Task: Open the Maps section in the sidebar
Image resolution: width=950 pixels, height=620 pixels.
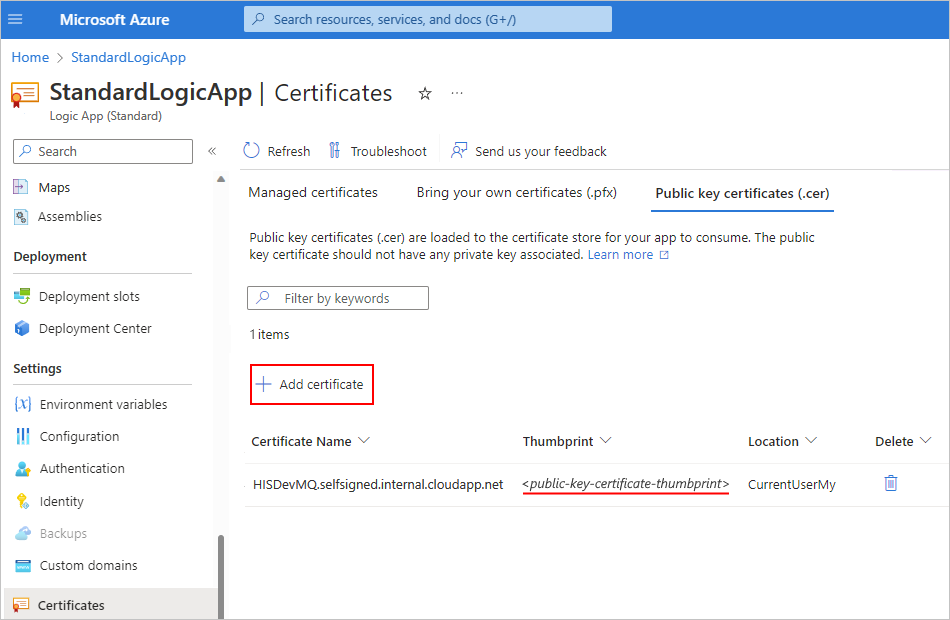Action: pyautogui.click(x=57, y=186)
